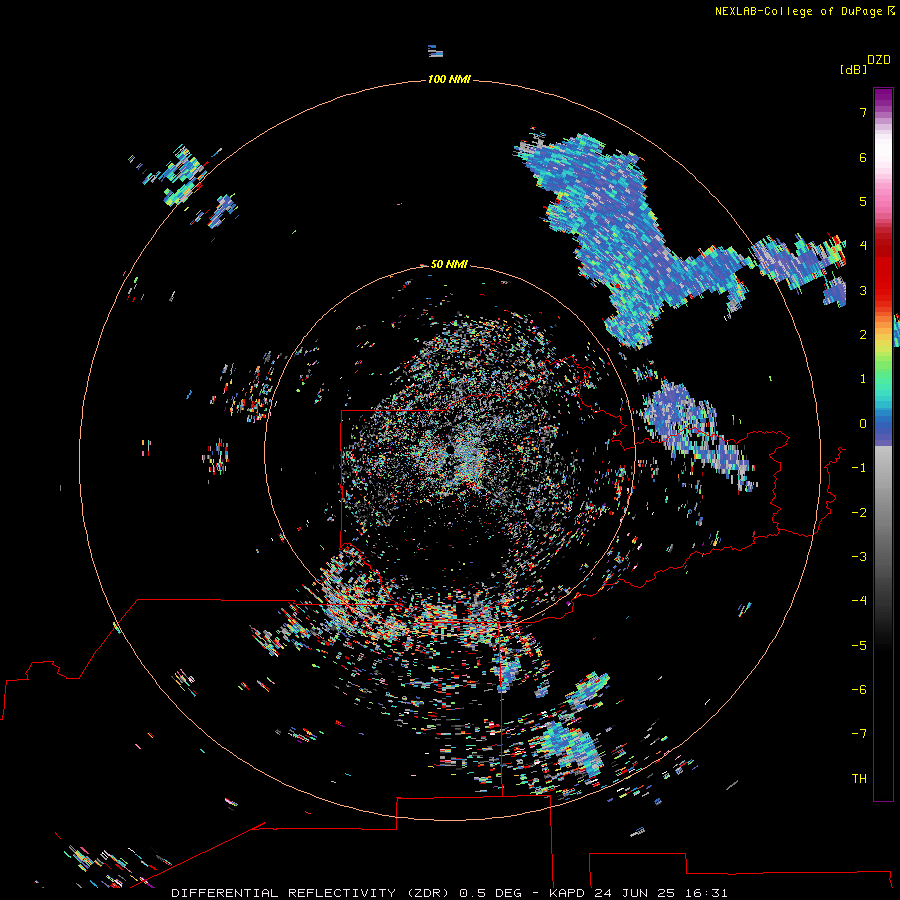The width and height of the screenshot is (900, 900).
Task: Click the 2 value on color scale
Action: click(x=863, y=335)
